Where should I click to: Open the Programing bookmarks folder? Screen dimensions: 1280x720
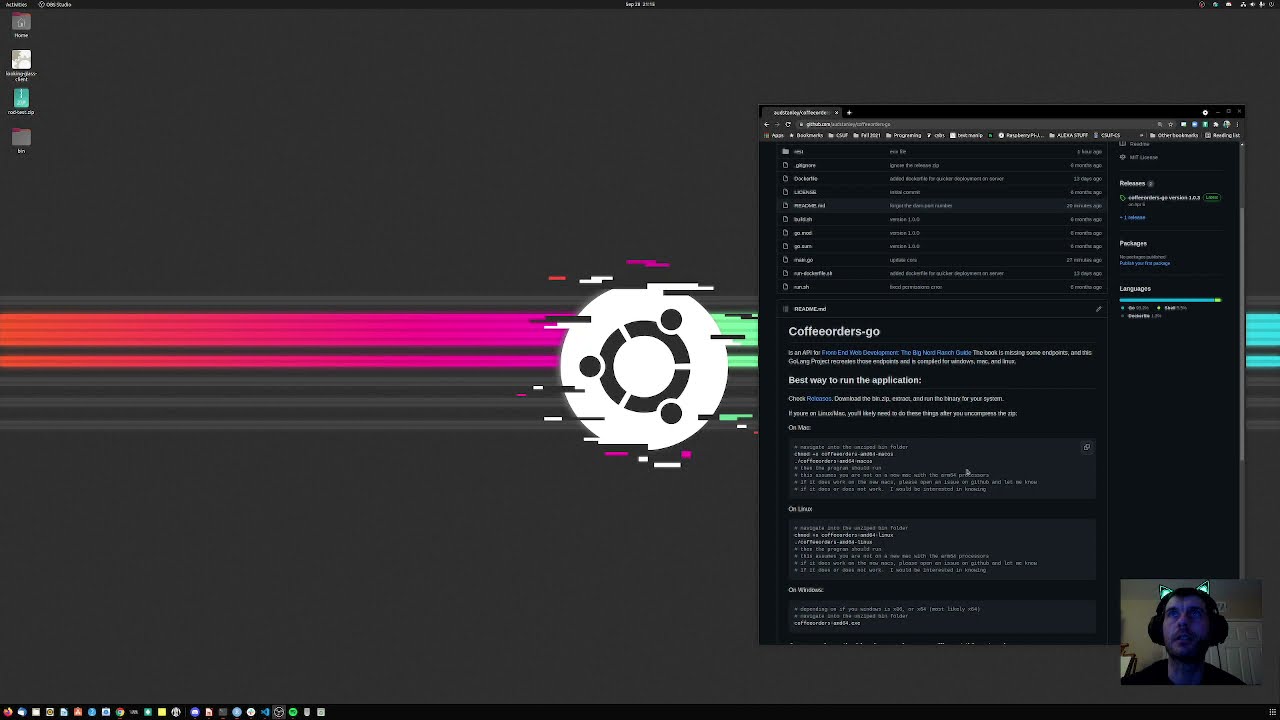pos(904,135)
